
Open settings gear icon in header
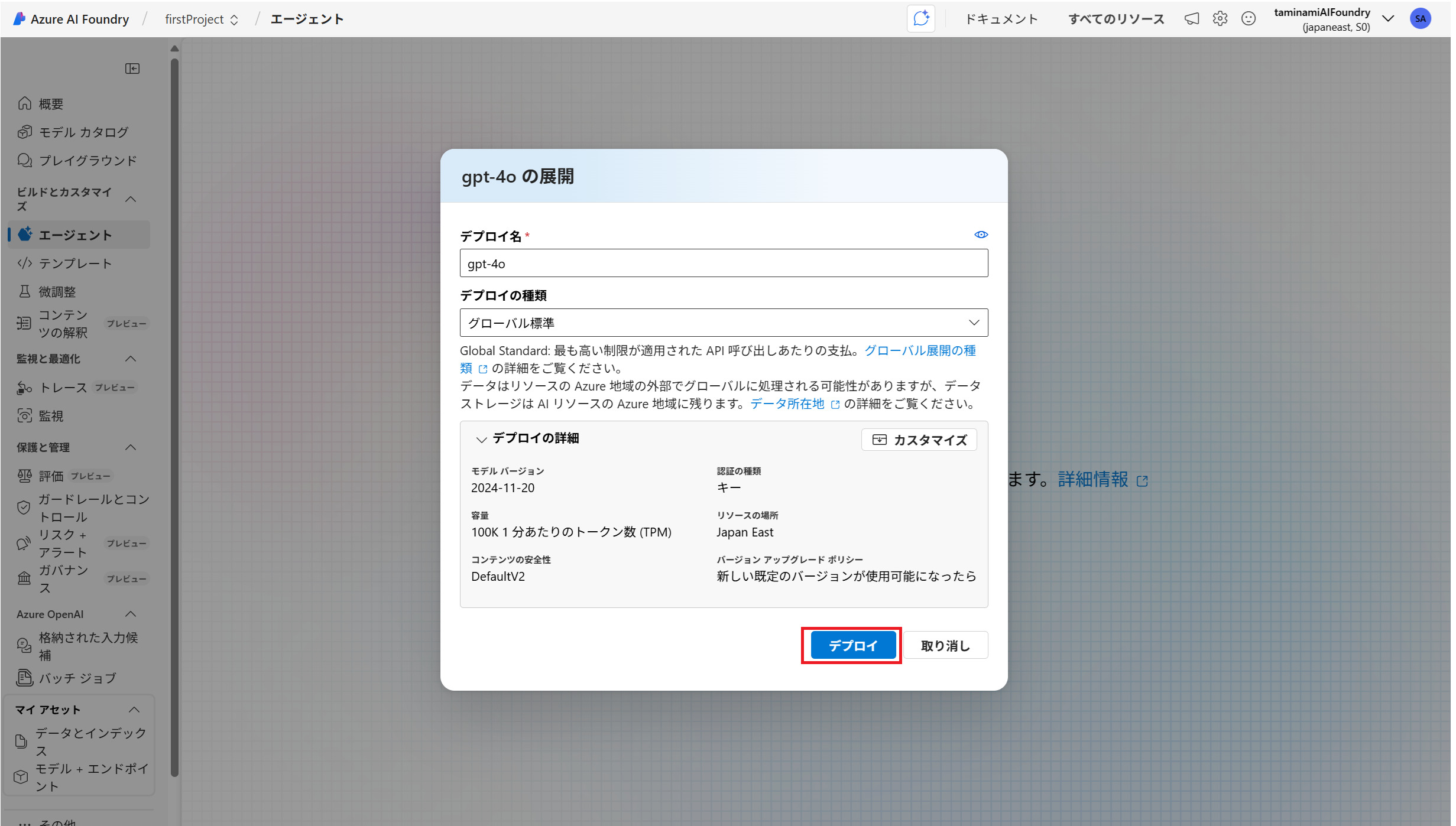pyautogui.click(x=1220, y=19)
